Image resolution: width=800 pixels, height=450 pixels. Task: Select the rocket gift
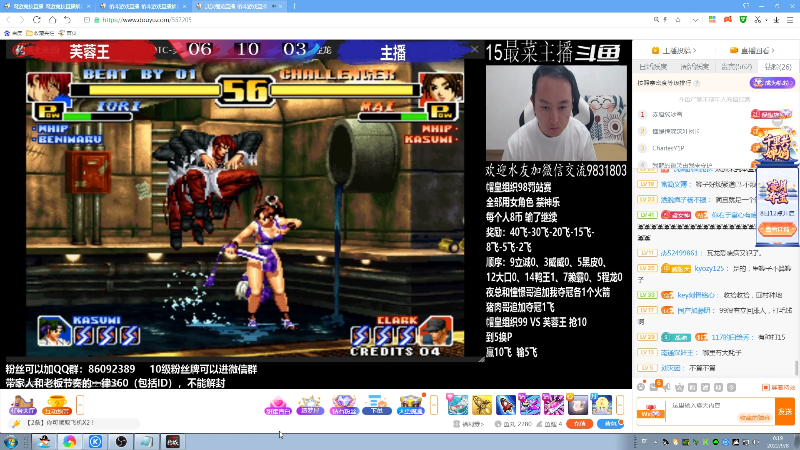[x=506, y=405]
